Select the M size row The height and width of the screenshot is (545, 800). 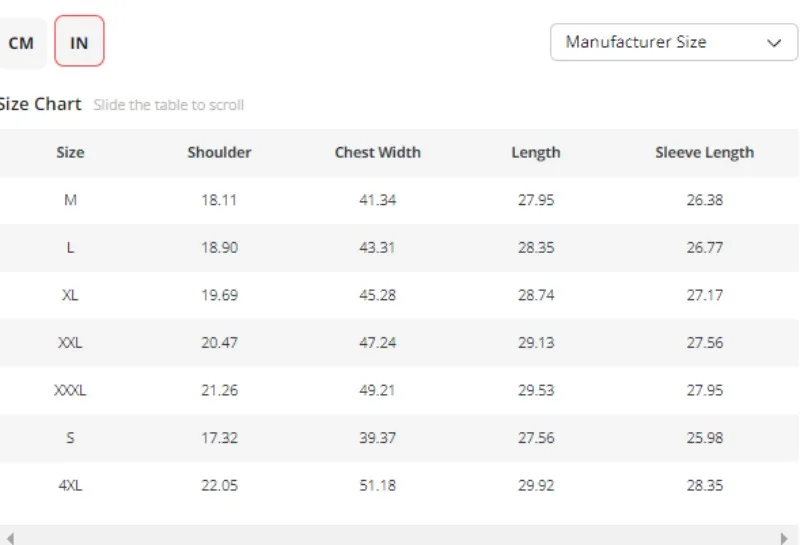(x=70, y=200)
